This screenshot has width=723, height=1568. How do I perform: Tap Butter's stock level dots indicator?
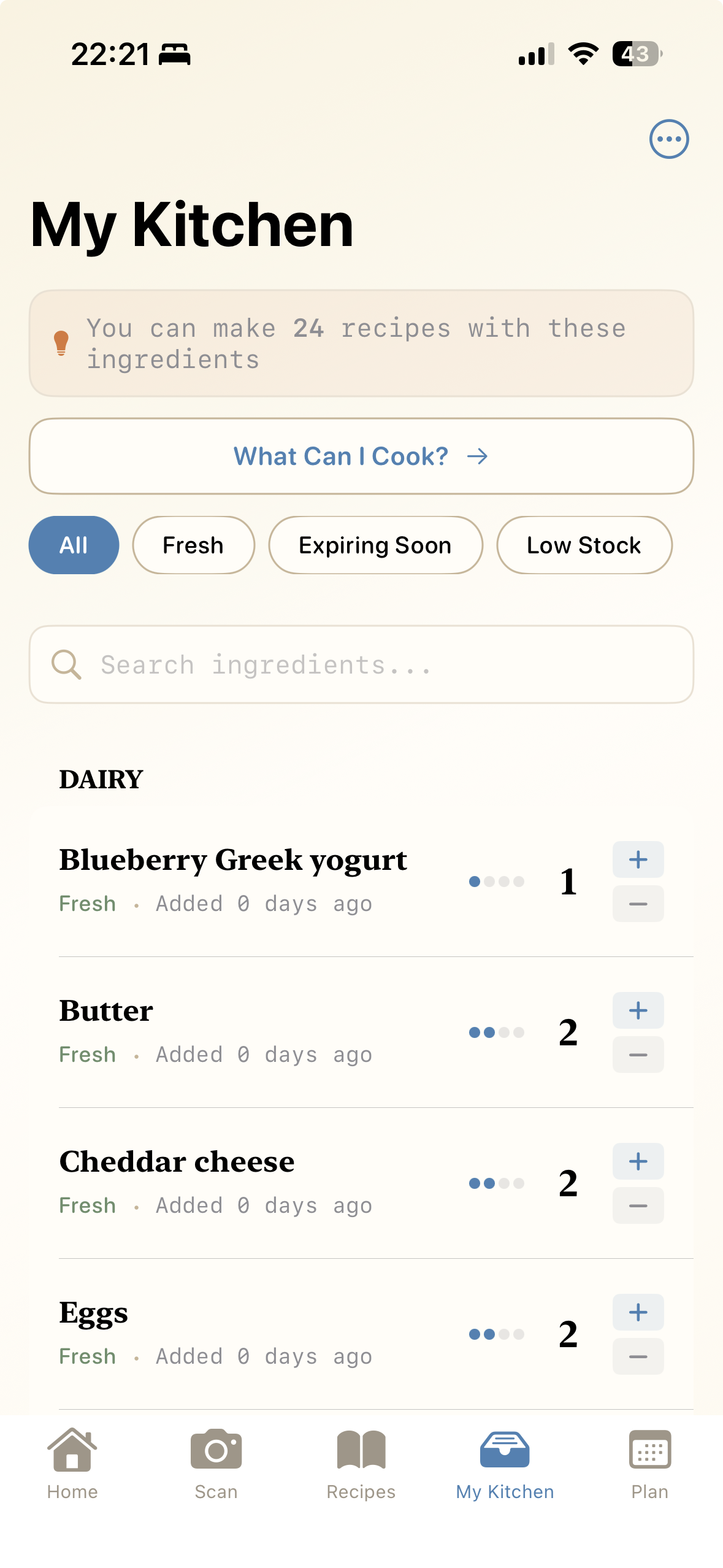pos(496,1032)
